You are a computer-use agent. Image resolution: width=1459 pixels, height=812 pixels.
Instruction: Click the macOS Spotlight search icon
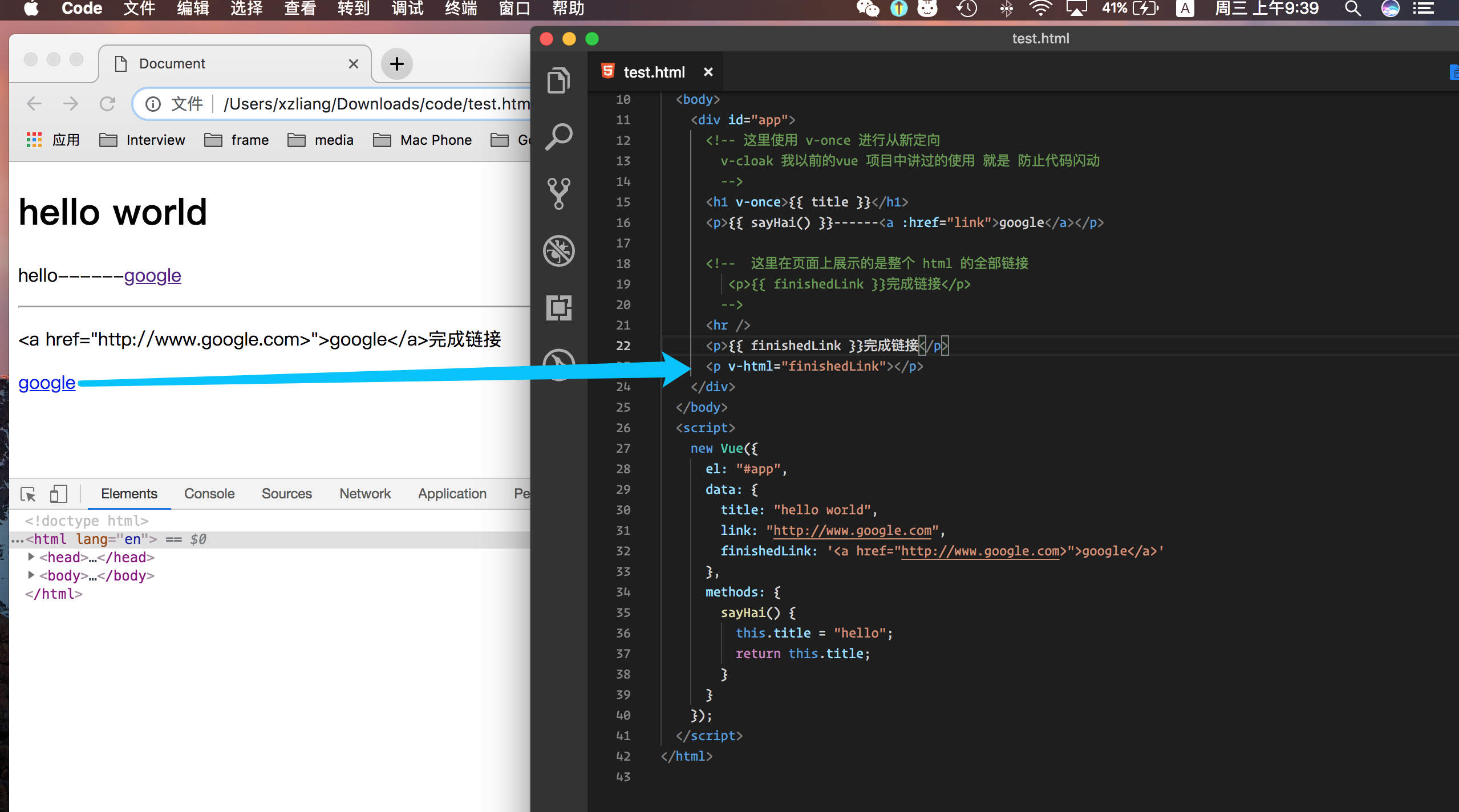[1353, 9]
